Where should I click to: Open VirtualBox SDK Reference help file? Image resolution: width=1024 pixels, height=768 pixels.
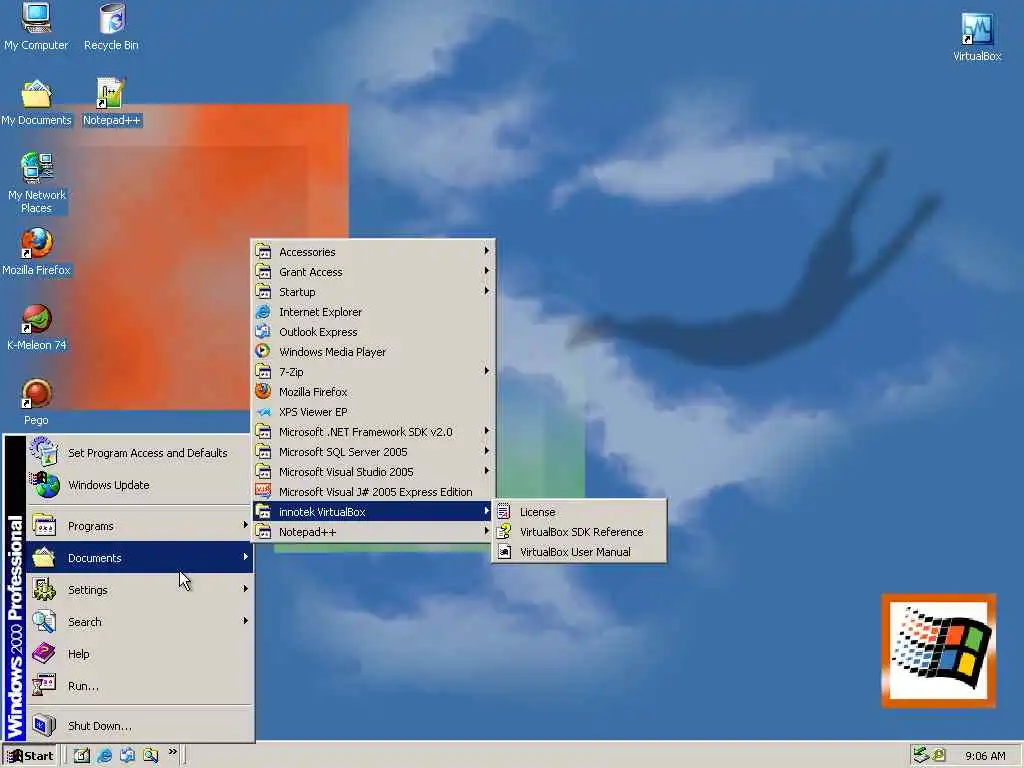(x=579, y=532)
